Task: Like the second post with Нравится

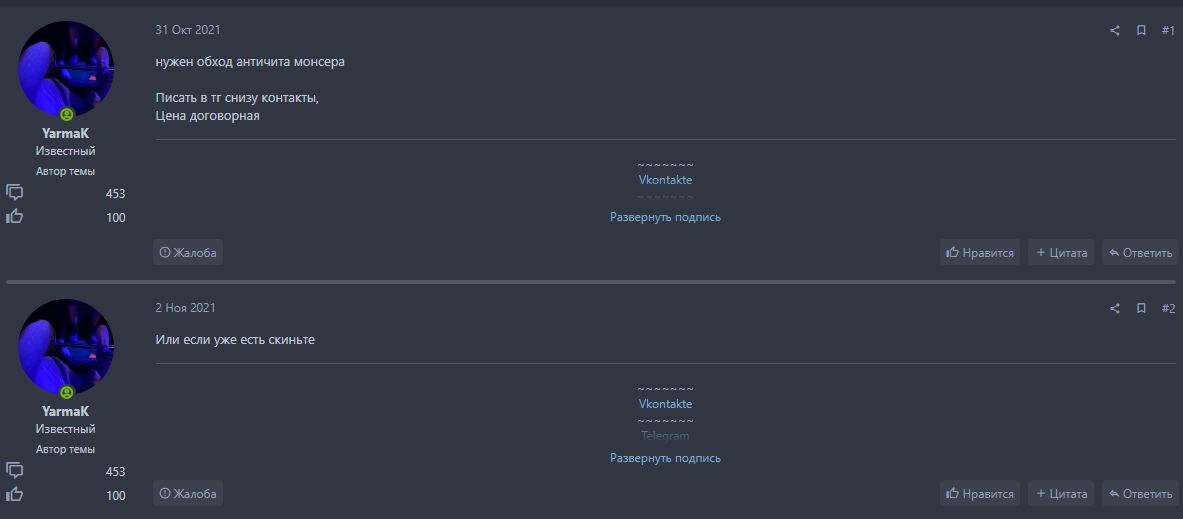Action: click(980, 493)
